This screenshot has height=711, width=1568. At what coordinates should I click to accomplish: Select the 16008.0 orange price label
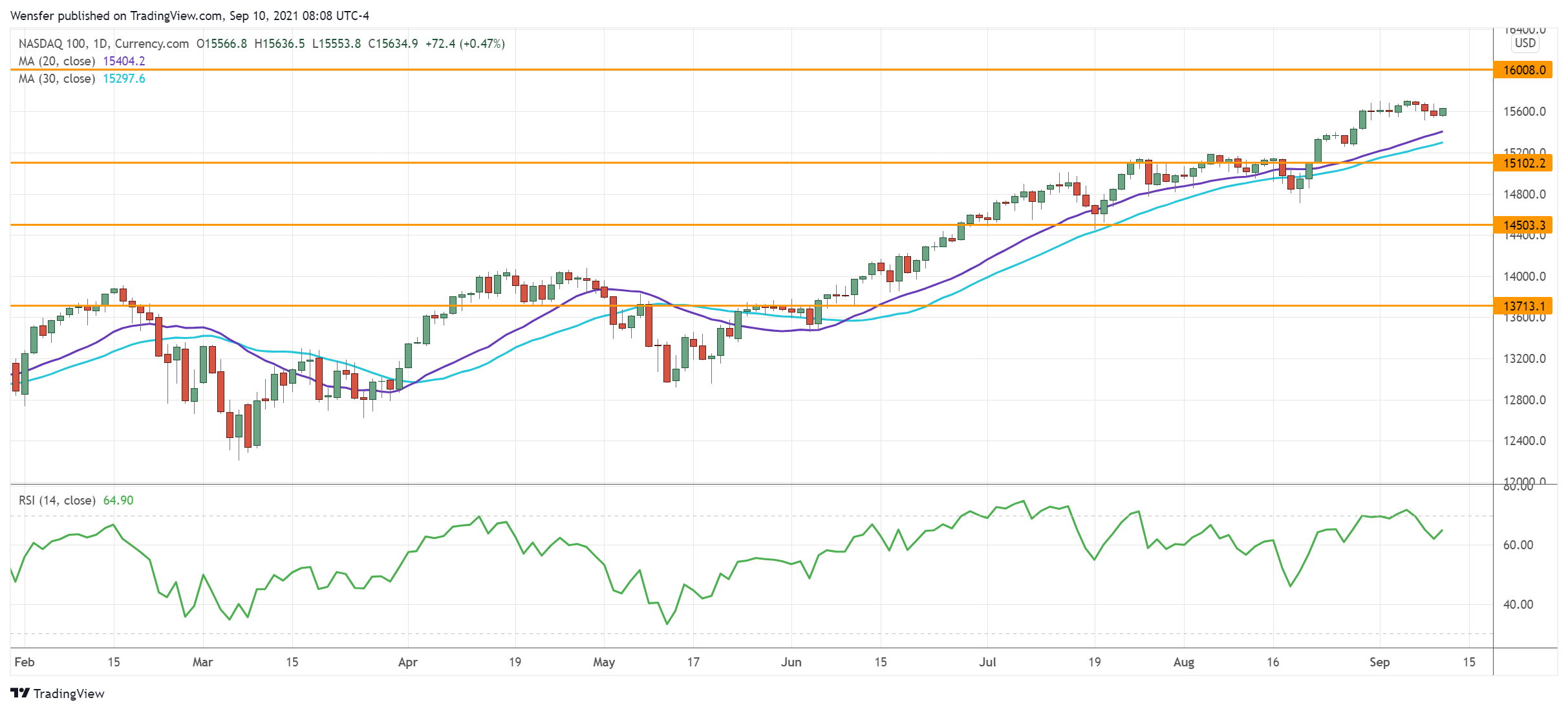click(1523, 70)
